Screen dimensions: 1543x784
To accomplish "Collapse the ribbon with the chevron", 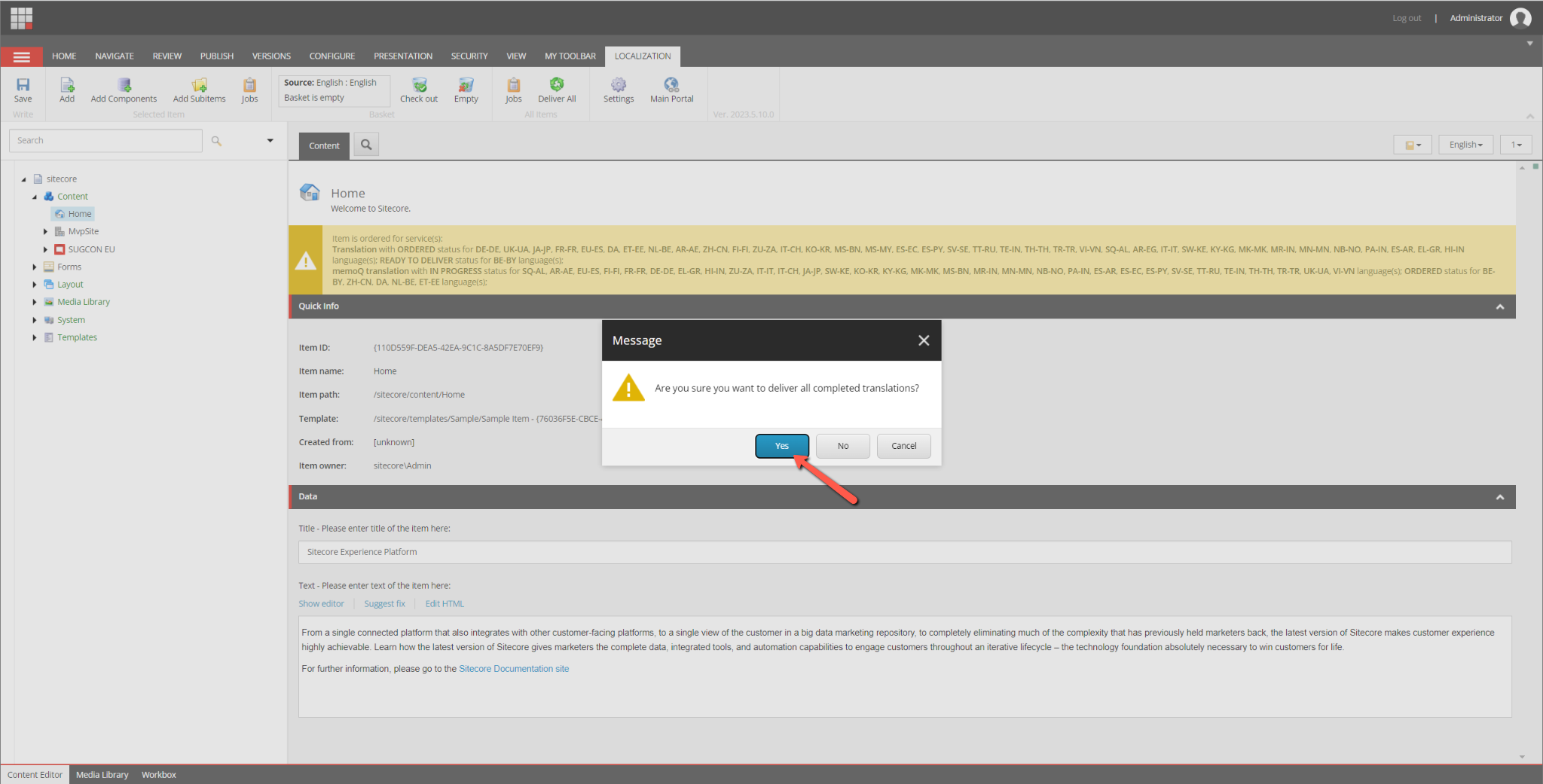I will 1530,116.
